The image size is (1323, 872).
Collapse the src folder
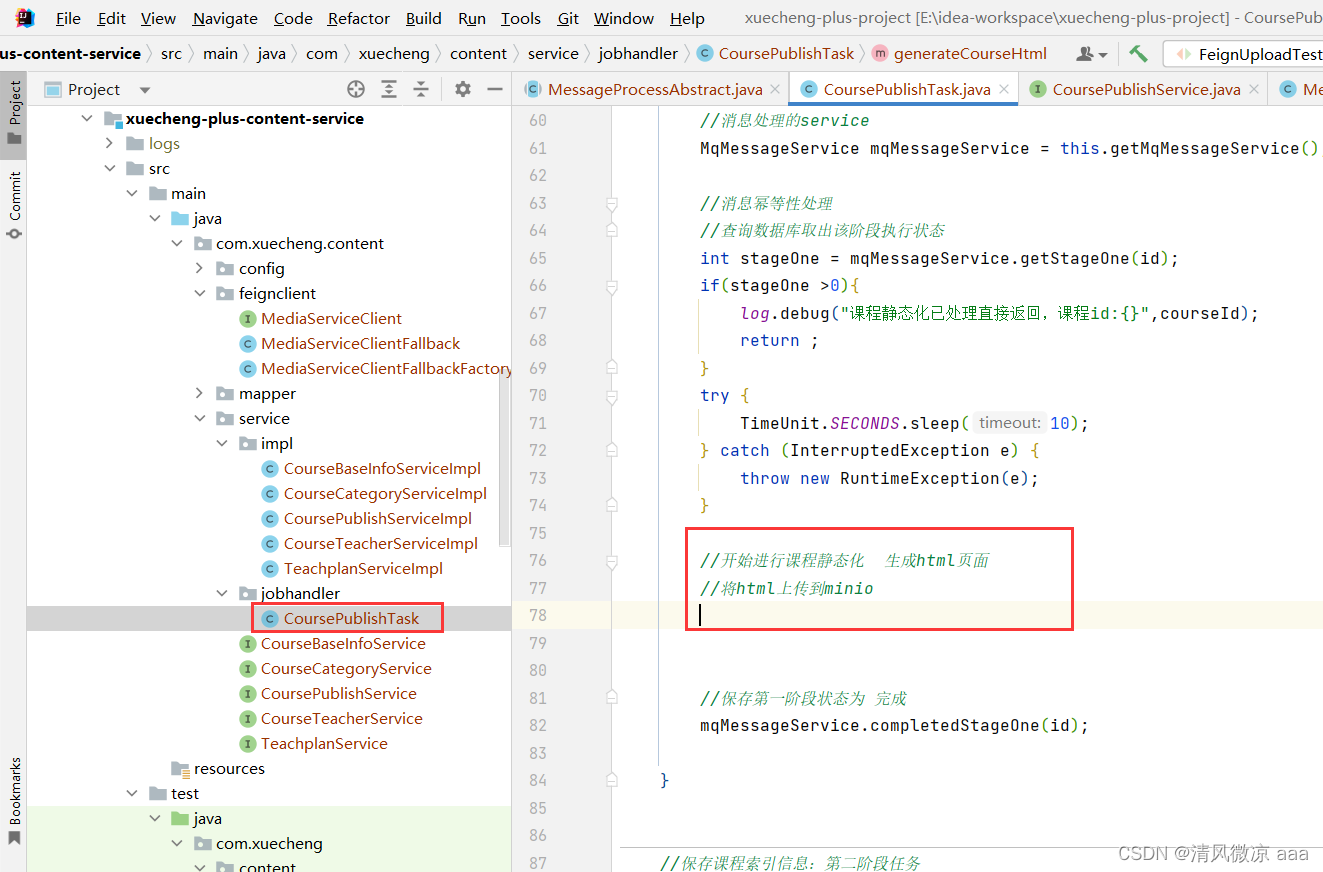tap(110, 168)
